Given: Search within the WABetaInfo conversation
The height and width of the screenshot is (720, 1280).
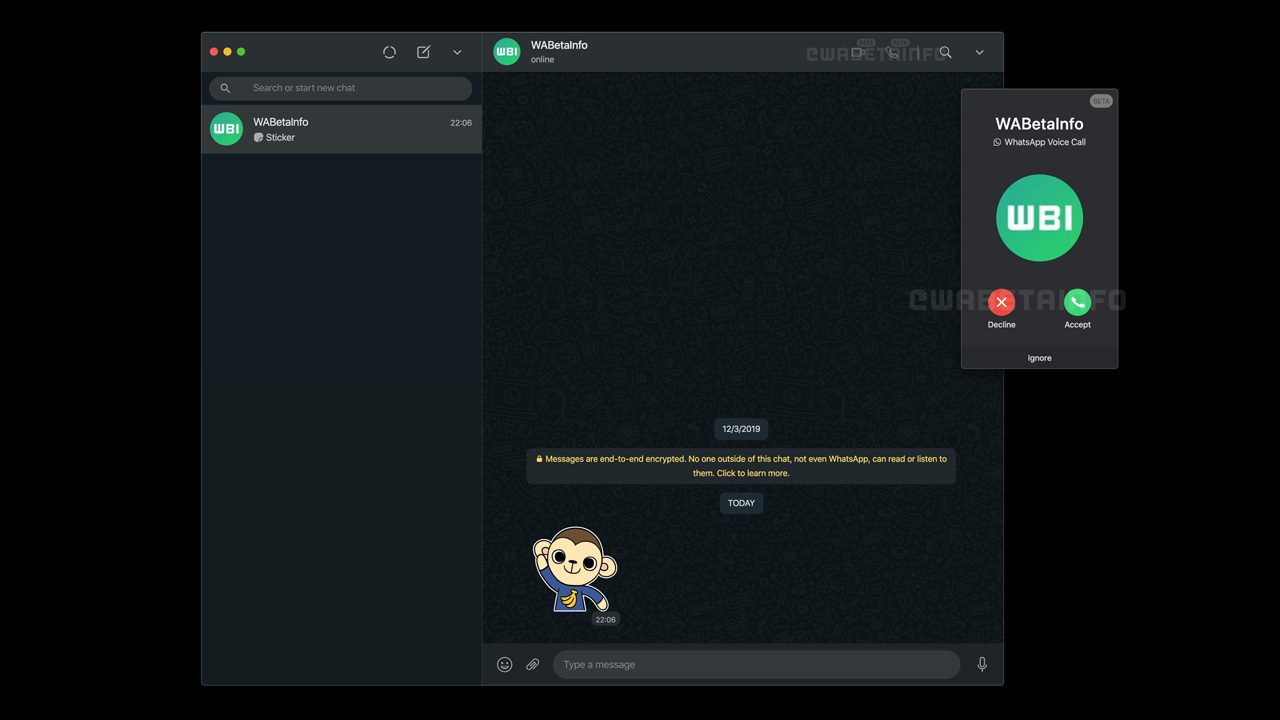Looking at the screenshot, I should (945, 52).
